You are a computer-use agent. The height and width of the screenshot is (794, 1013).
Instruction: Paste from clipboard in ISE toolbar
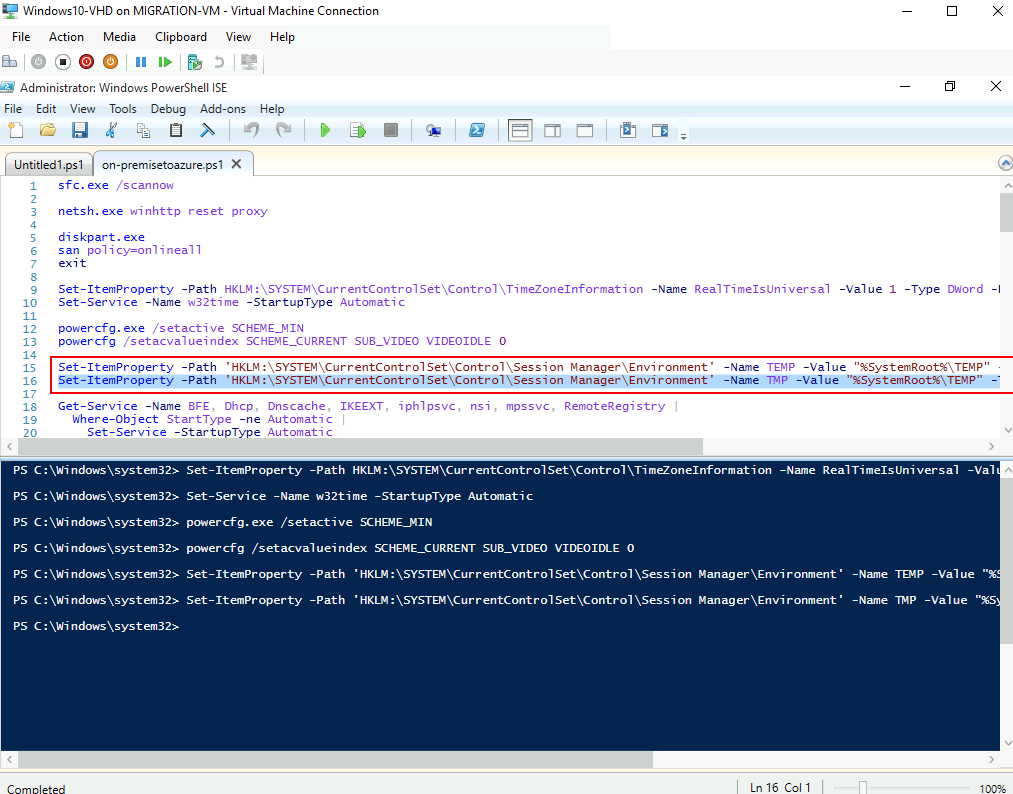click(x=175, y=131)
